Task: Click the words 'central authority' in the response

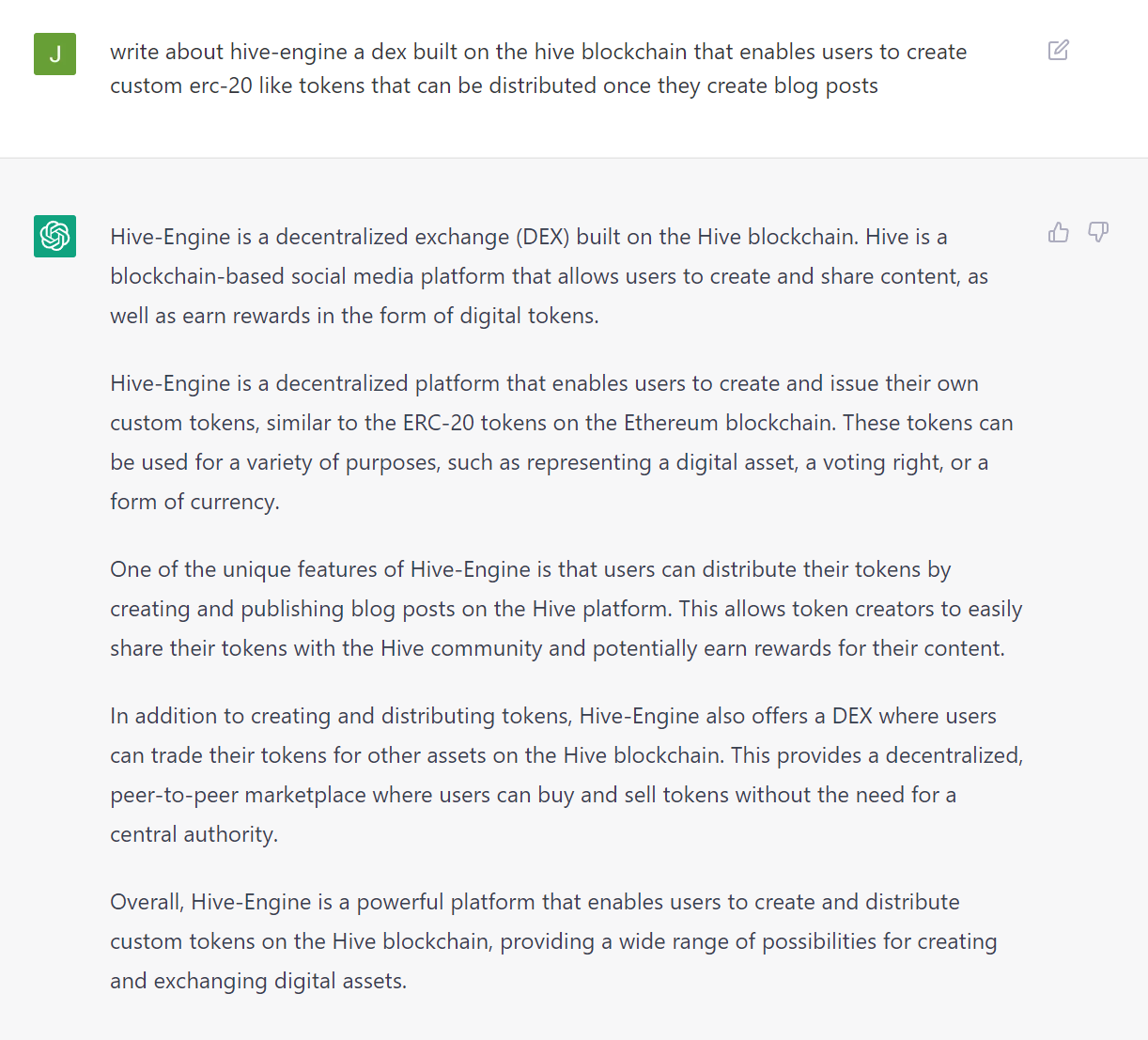Action: (193, 834)
